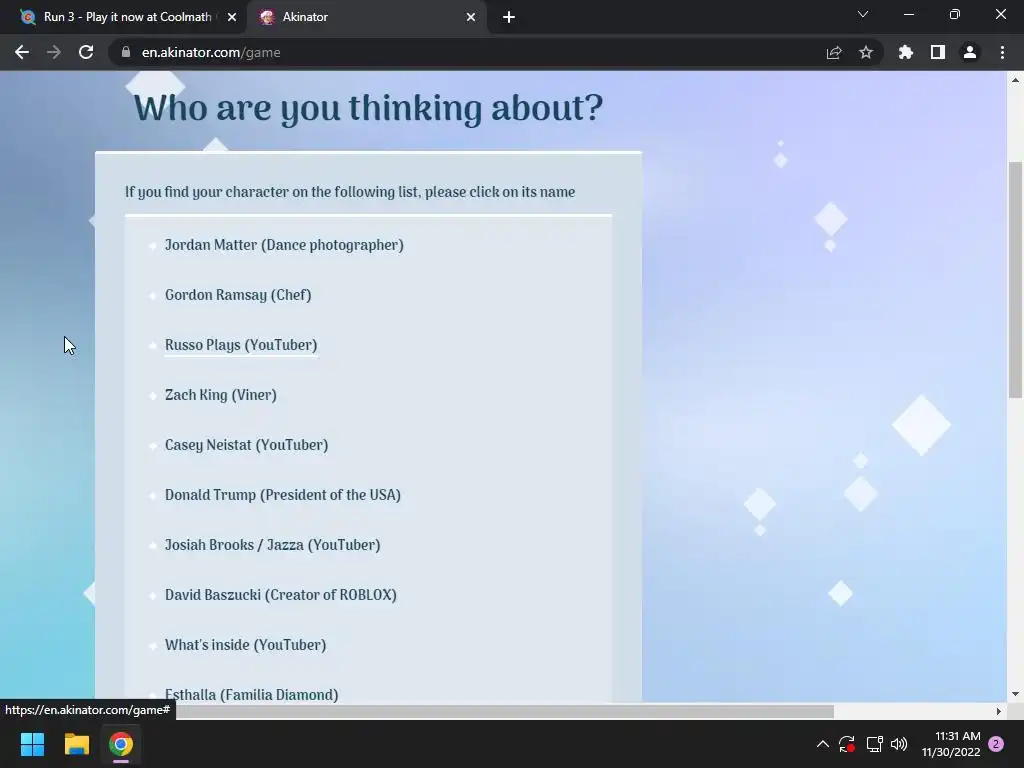The width and height of the screenshot is (1024, 768).
Task: Select the Akinator tab
Action: pyautogui.click(x=366, y=17)
